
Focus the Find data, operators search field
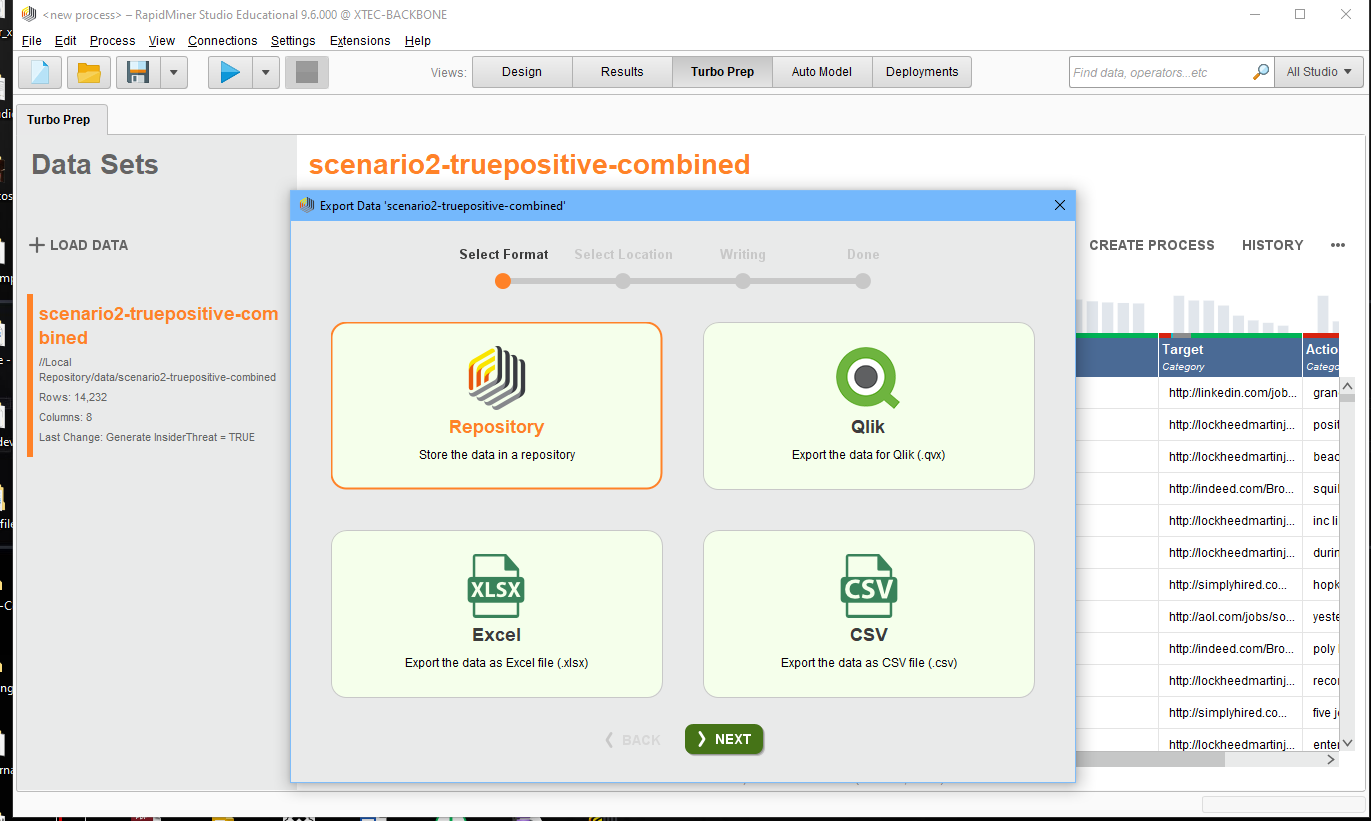tap(1158, 72)
